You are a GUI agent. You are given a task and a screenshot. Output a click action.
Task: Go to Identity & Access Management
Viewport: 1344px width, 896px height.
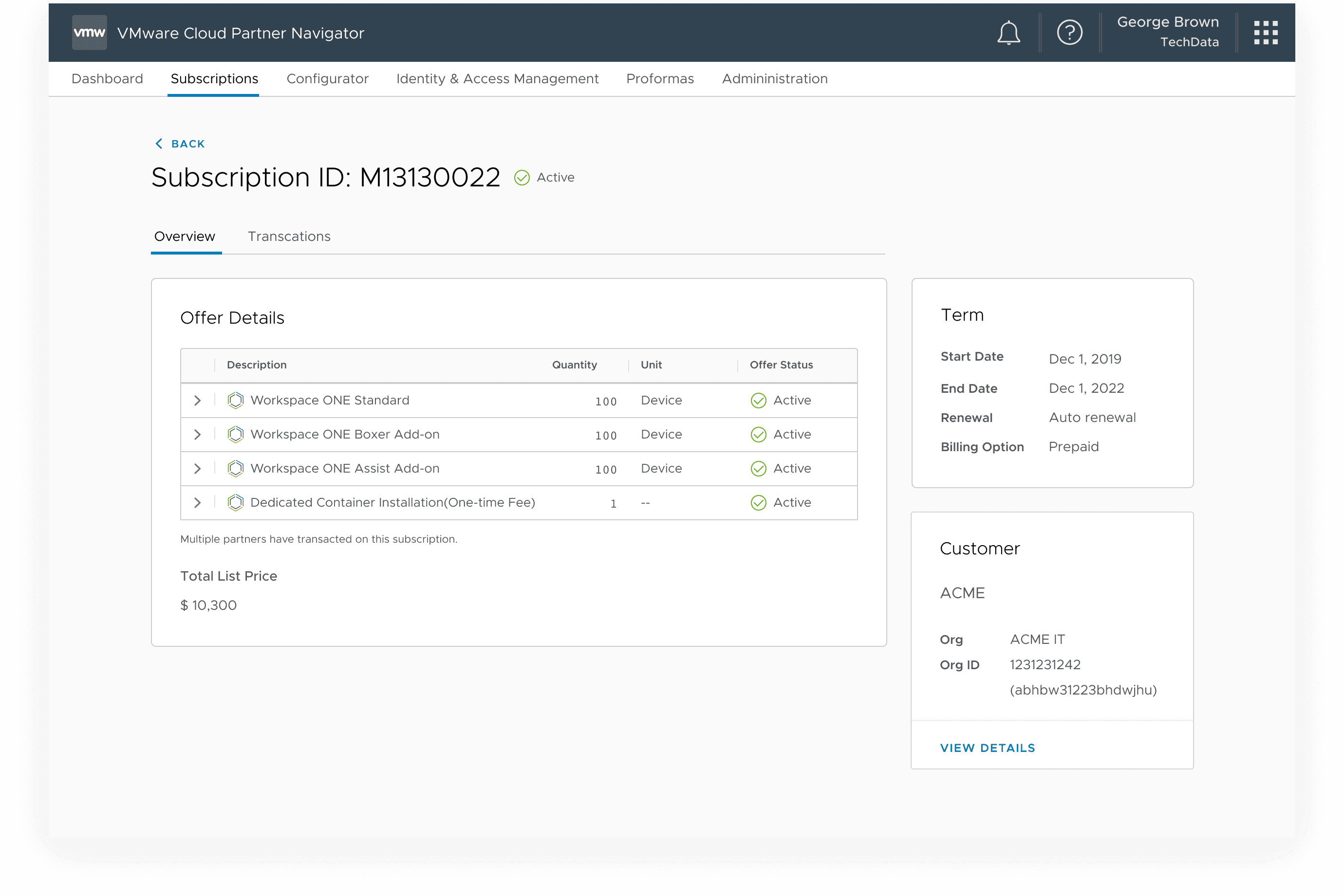pos(497,79)
